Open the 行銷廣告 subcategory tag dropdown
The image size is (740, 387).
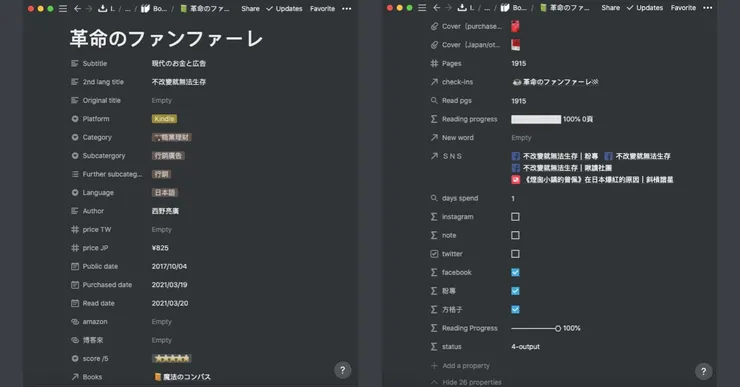168,156
